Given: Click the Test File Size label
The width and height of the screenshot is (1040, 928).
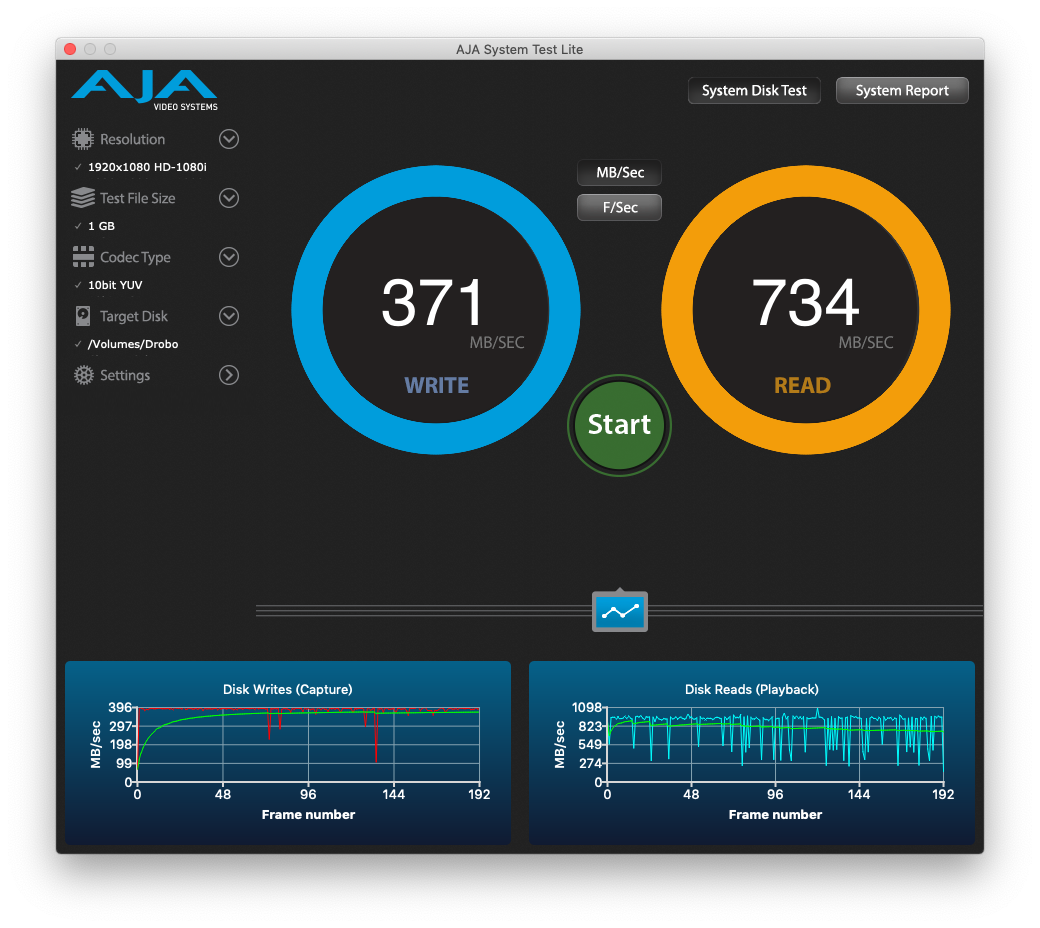Looking at the screenshot, I should (x=138, y=198).
